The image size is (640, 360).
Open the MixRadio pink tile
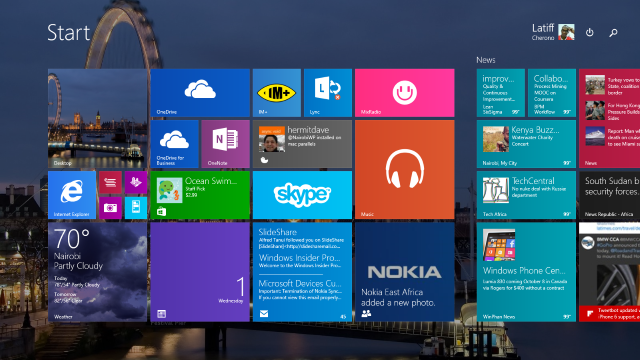pyautogui.click(x=404, y=93)
